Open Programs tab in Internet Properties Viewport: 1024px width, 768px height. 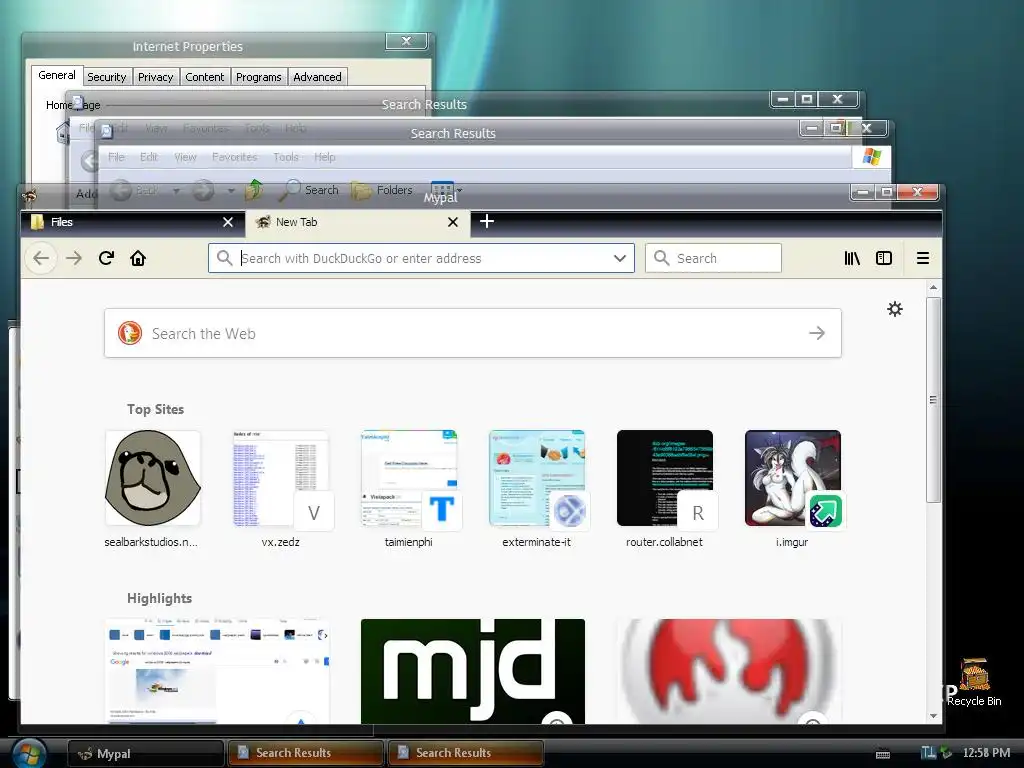point(259,77)
